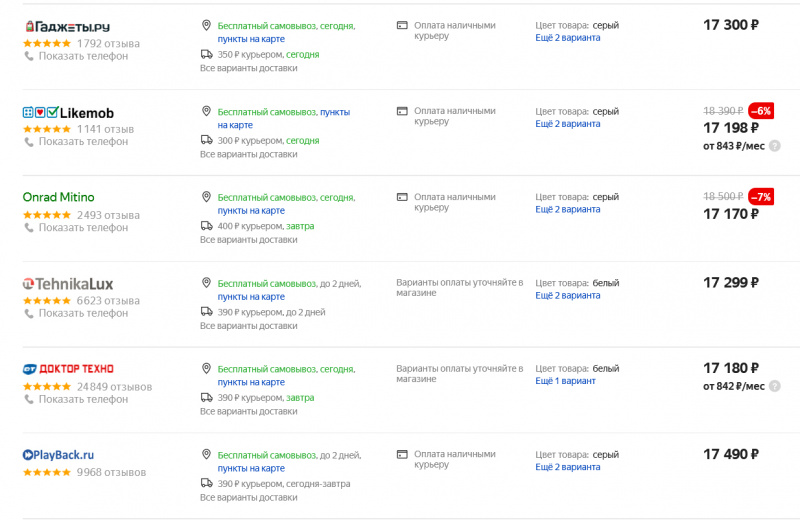
Task: Expand "Ещё 2 варианта" for Гаджеты.ру
Action: coord(567,38)
